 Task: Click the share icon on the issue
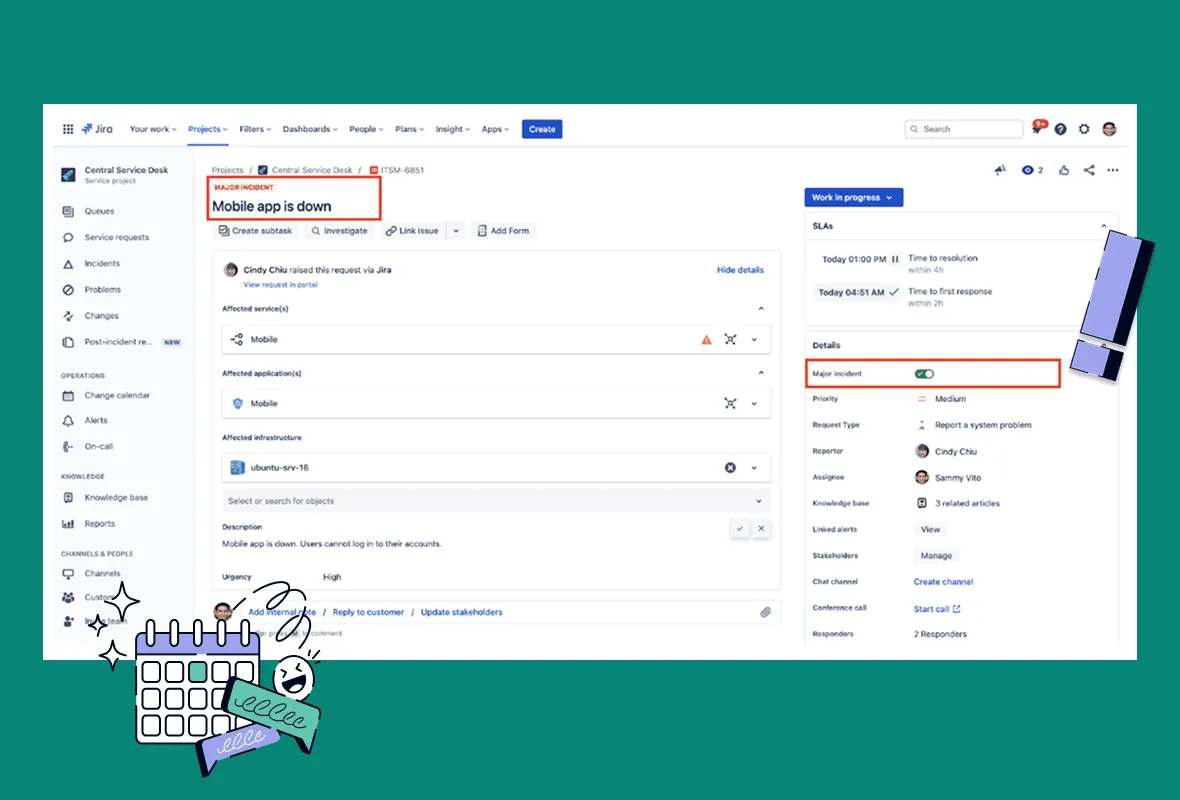(1089, 170)
